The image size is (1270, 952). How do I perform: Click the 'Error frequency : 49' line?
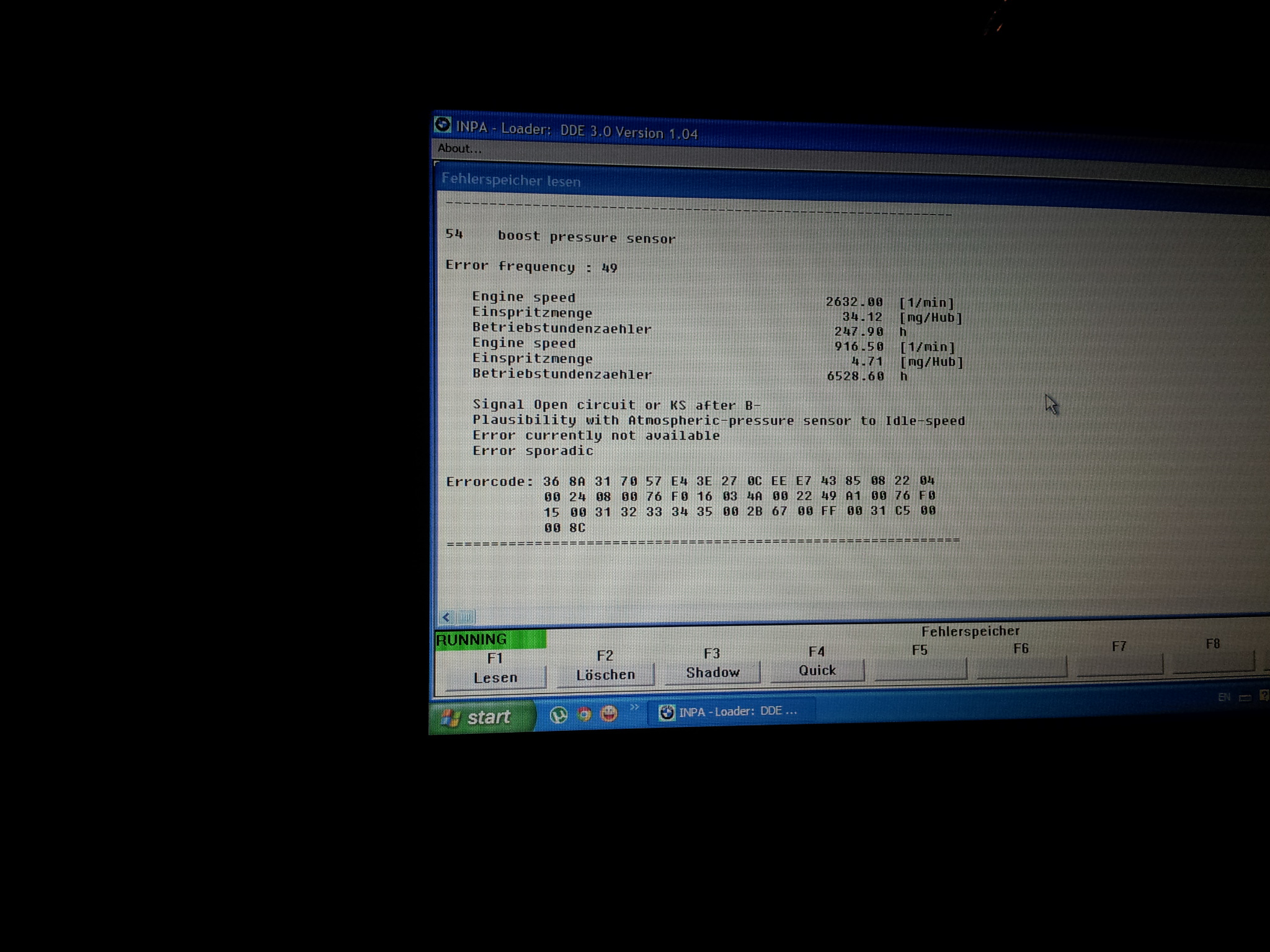[x=531, y=267]
